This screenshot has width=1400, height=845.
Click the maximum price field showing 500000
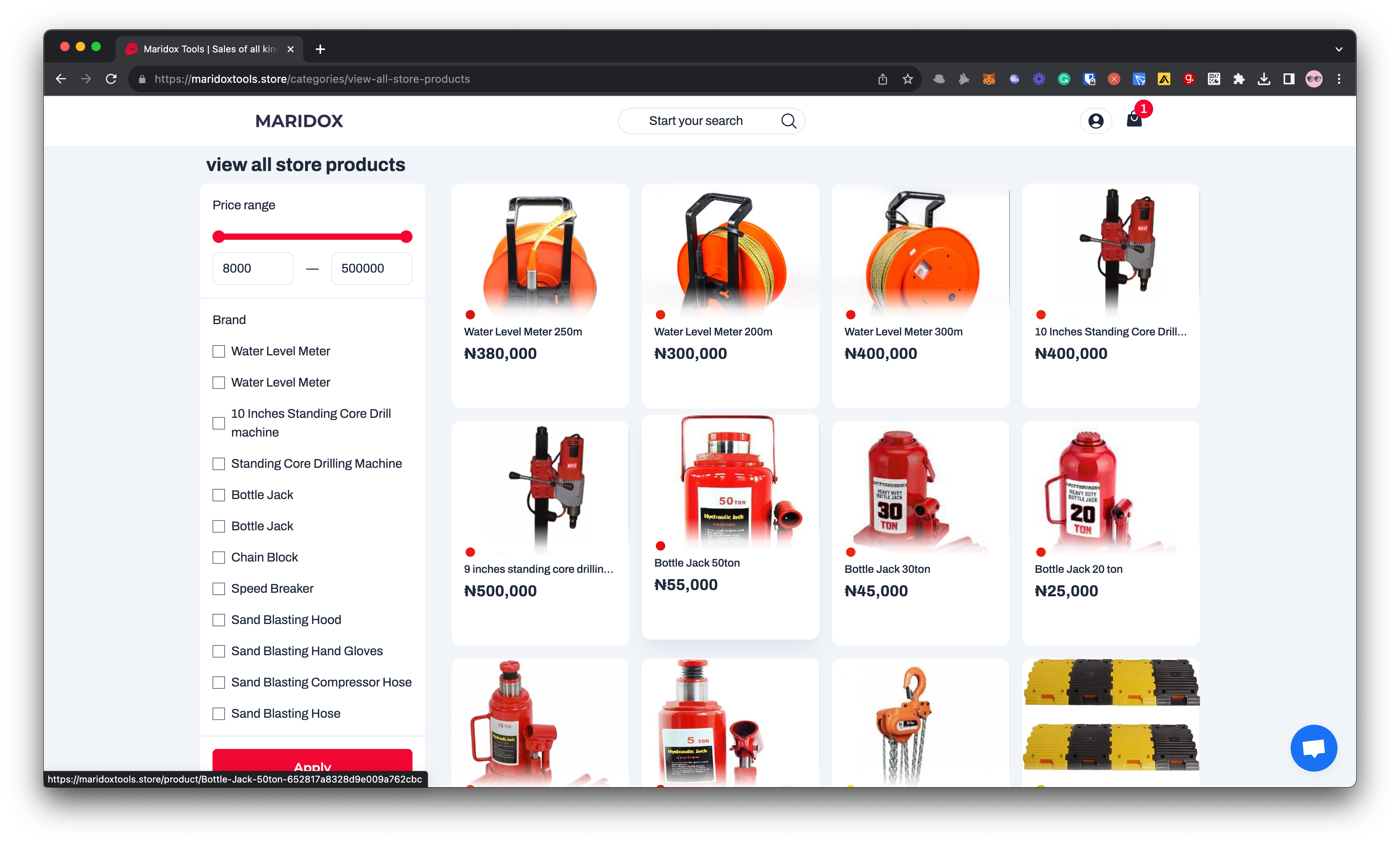click(371, 268)
